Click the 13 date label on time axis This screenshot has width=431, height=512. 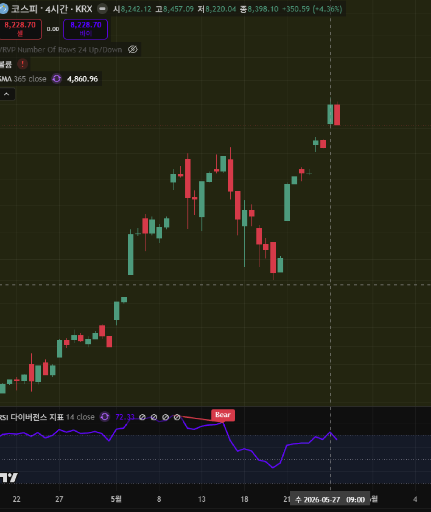201,499
